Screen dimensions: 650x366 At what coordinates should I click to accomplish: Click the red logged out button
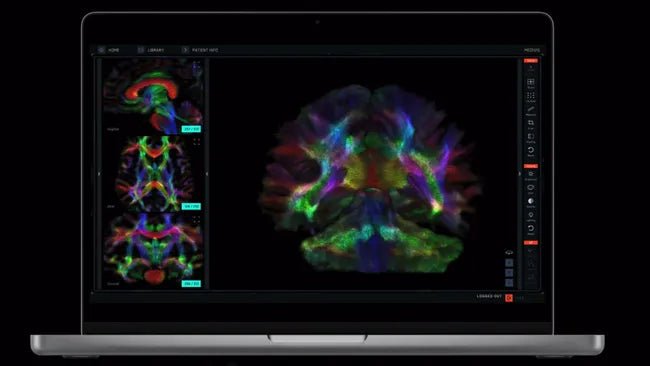[509, 298]
